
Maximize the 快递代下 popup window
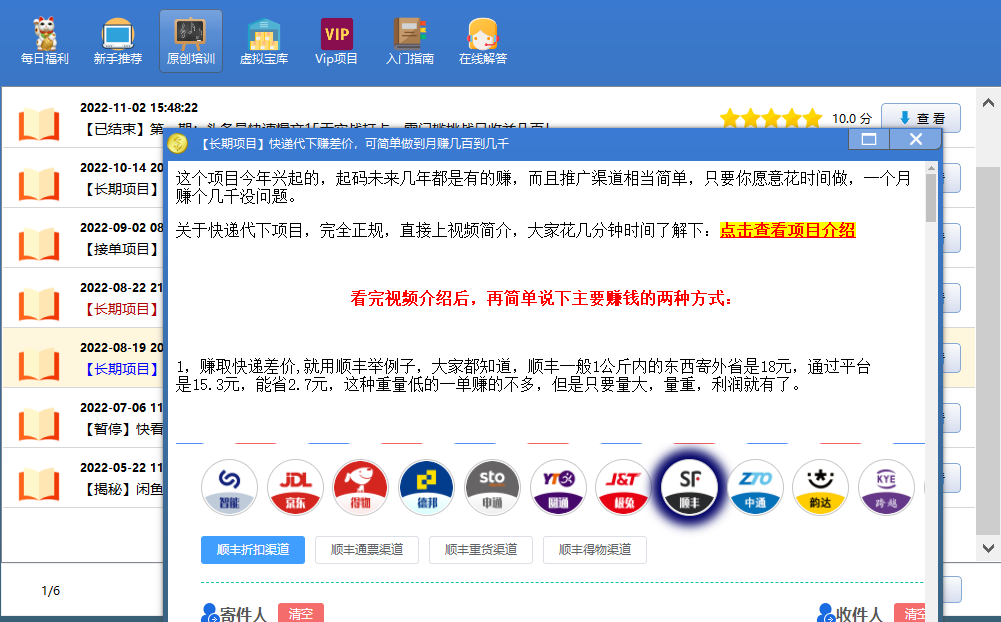click(x=869, y=139)
